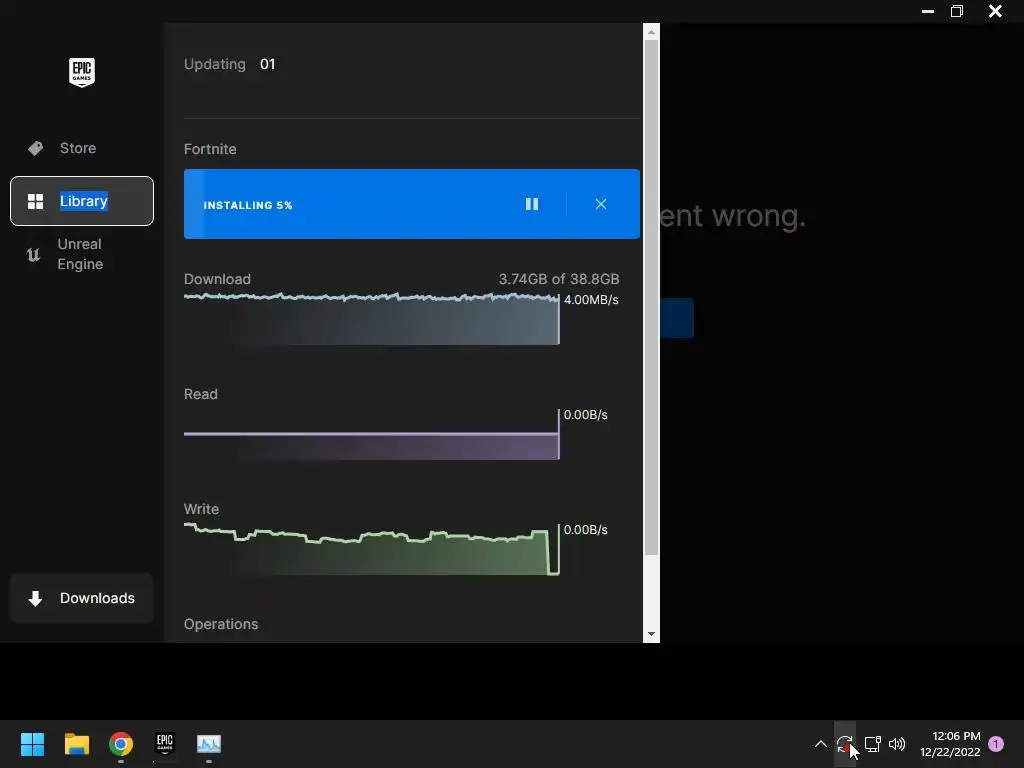Click the sync update tray icon
This screenshot has width=1024, height=768.
pyautogui.click(x=844, y=744)
